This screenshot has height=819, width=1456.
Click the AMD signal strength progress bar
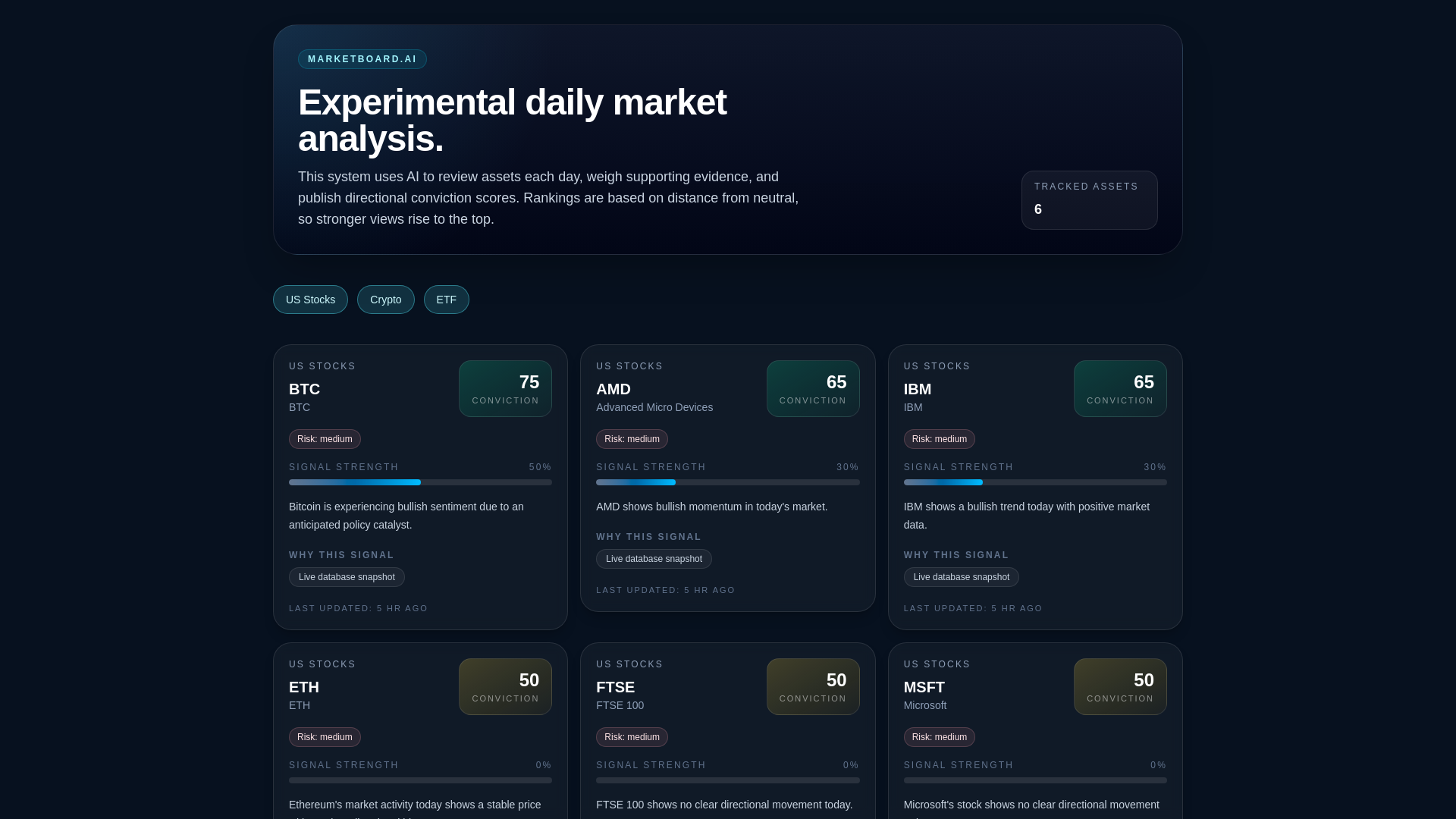728,482
